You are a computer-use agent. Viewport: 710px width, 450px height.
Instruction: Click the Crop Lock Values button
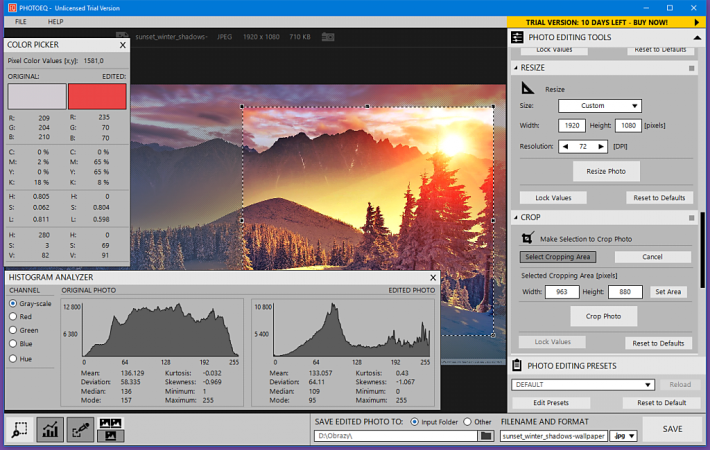tap(552, 342)
